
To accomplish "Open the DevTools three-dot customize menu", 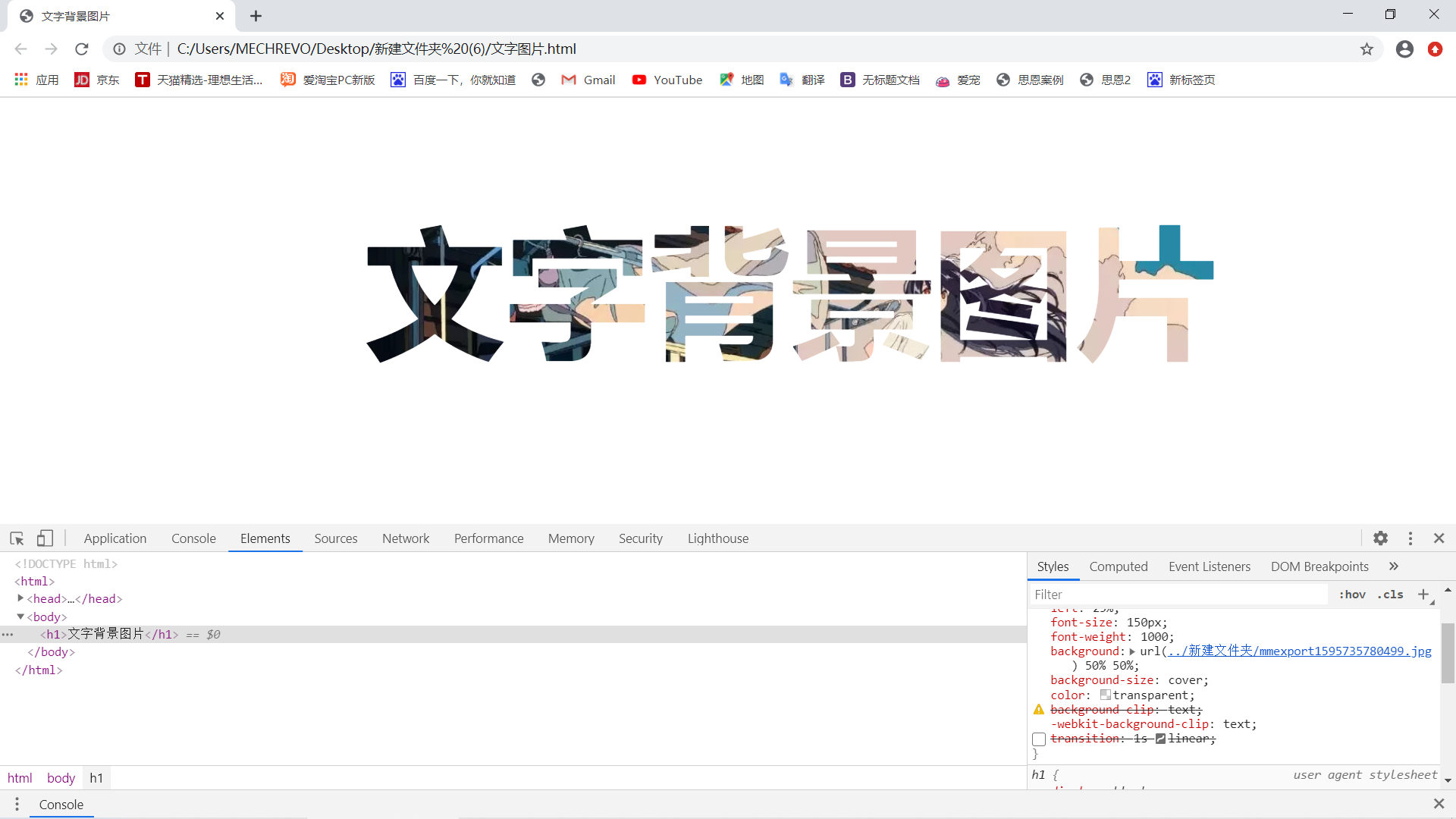I will (x=1410, y=538).
